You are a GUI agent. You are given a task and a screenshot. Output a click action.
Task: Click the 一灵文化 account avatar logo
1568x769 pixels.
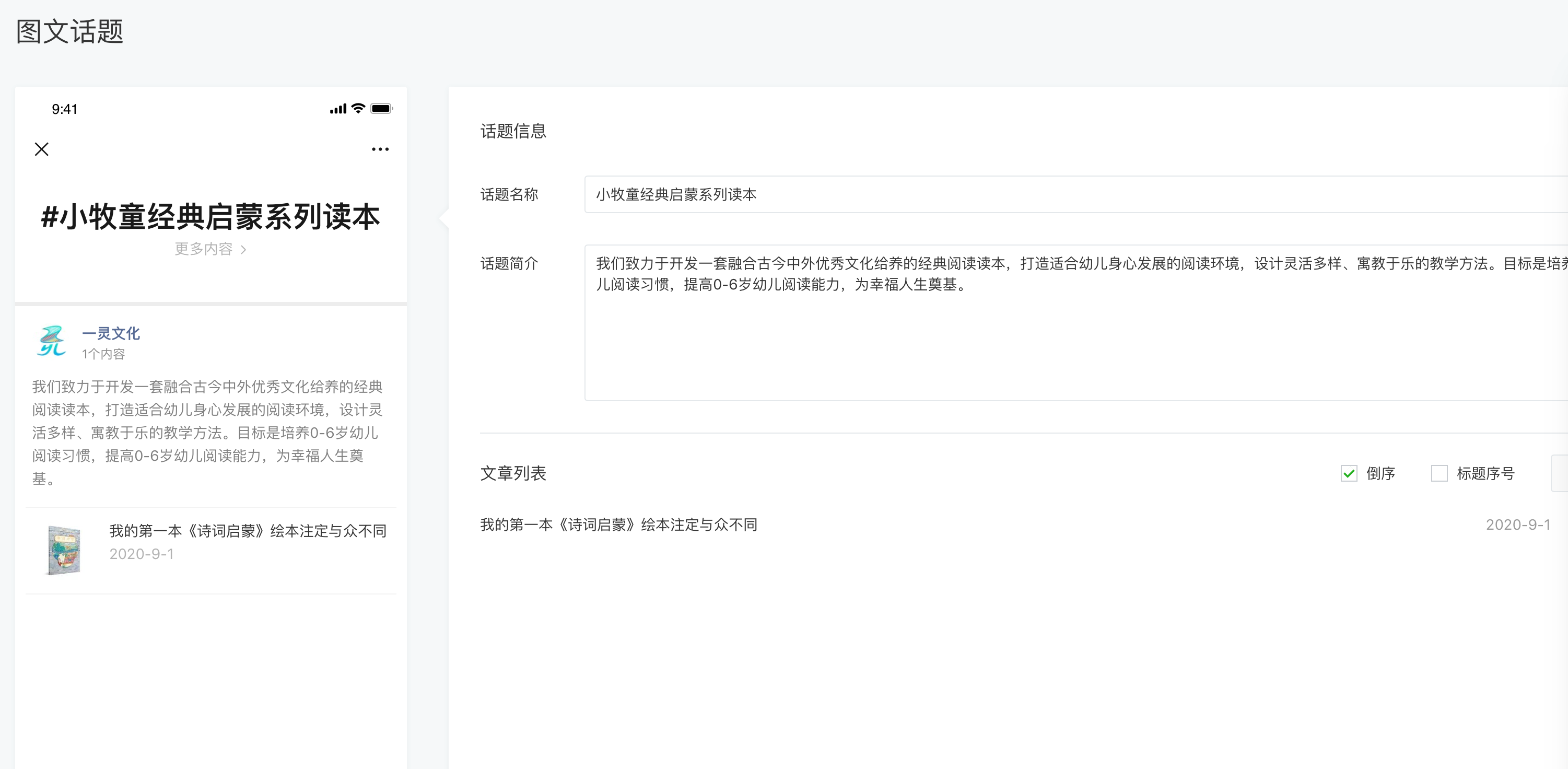(x=51, y=341)
